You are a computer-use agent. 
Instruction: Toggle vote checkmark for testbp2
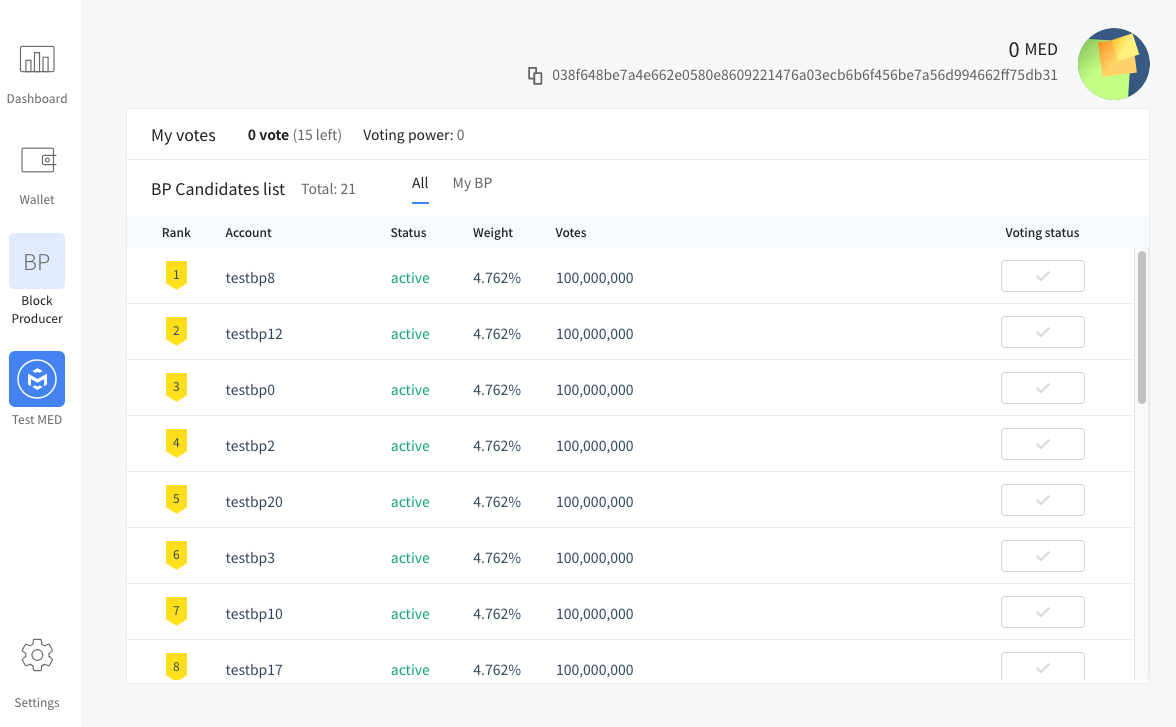tap(1042, 444)
